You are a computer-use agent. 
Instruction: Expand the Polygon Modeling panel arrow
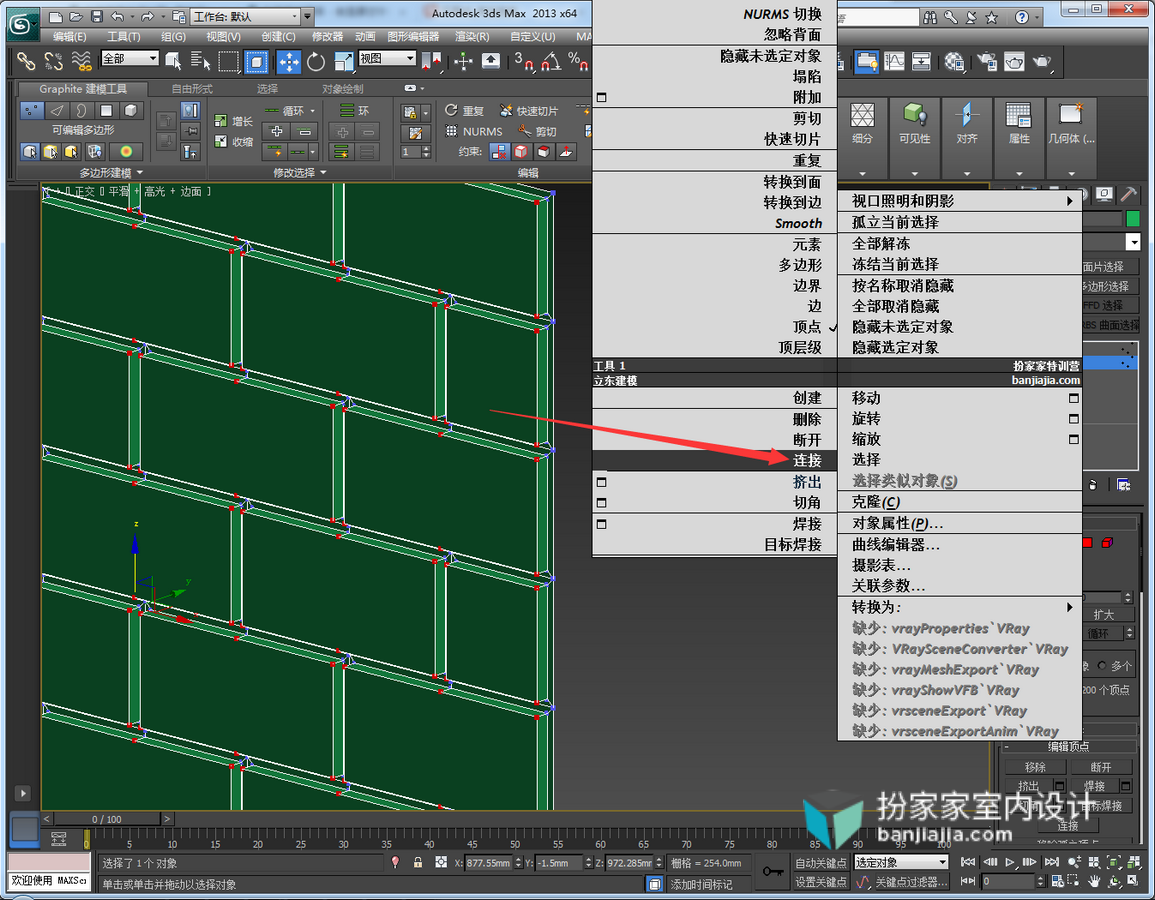(x=140, y=172)
